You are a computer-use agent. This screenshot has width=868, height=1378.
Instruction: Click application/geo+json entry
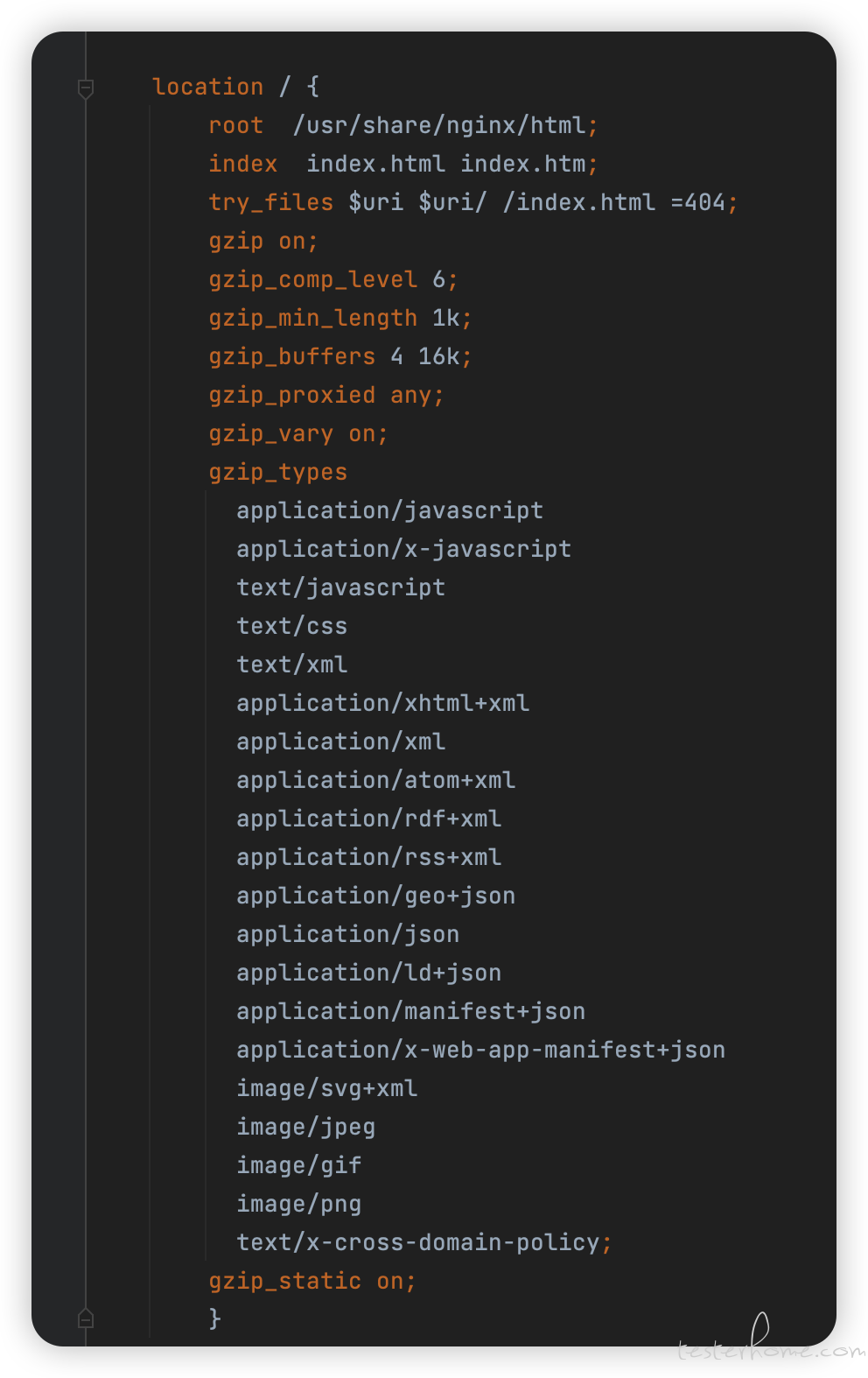click(x=375, y=896)
